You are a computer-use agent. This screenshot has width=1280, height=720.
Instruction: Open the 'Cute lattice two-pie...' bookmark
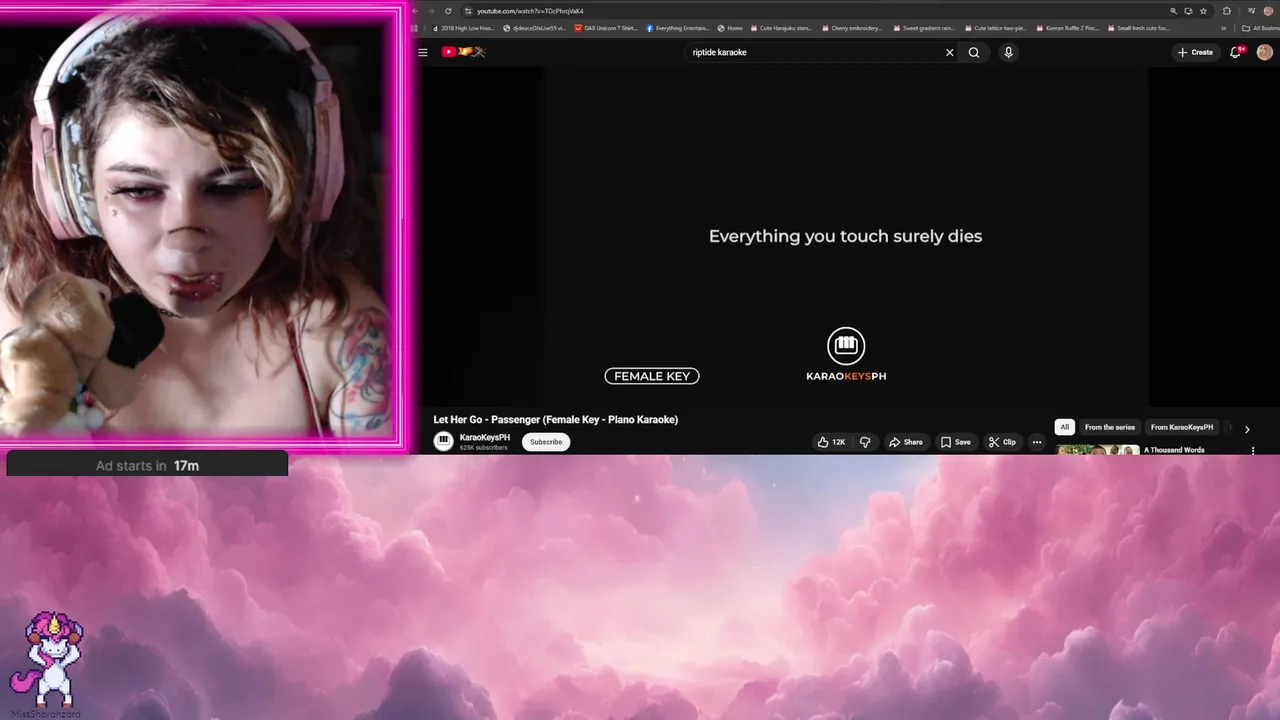(x=996, y=28)
